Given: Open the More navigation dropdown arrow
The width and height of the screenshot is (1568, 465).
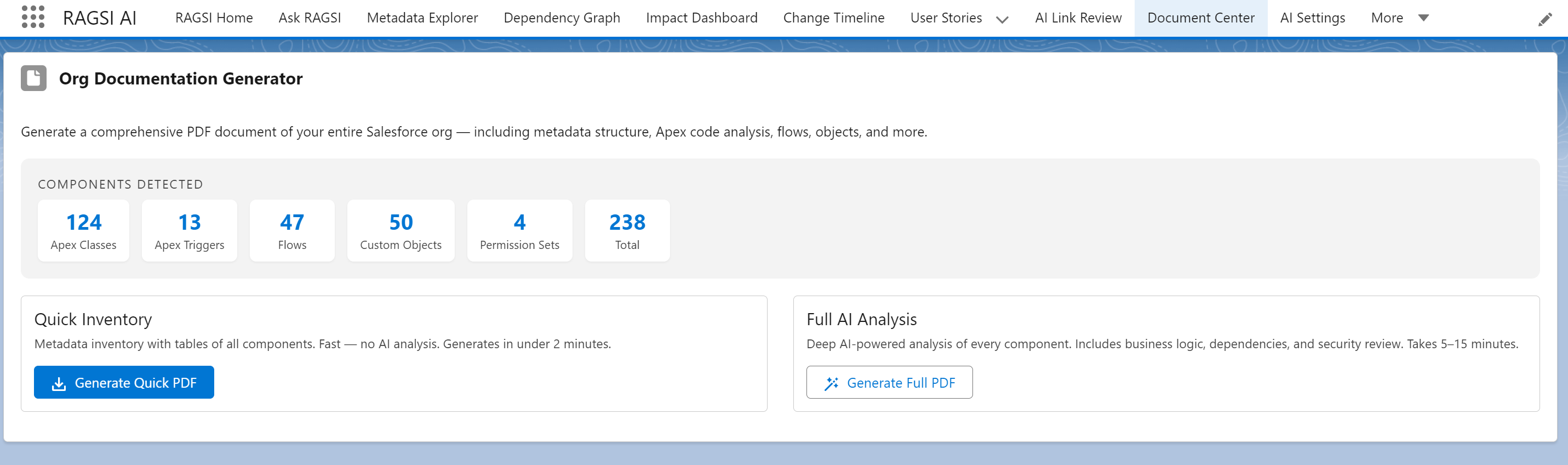Looking at the screenshot, I should point(1423,18).
